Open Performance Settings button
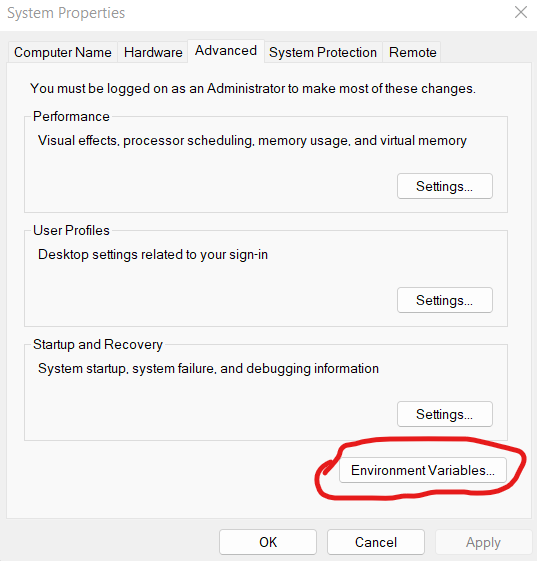Viewport: 537px width, 561px height. pos(445,186)
